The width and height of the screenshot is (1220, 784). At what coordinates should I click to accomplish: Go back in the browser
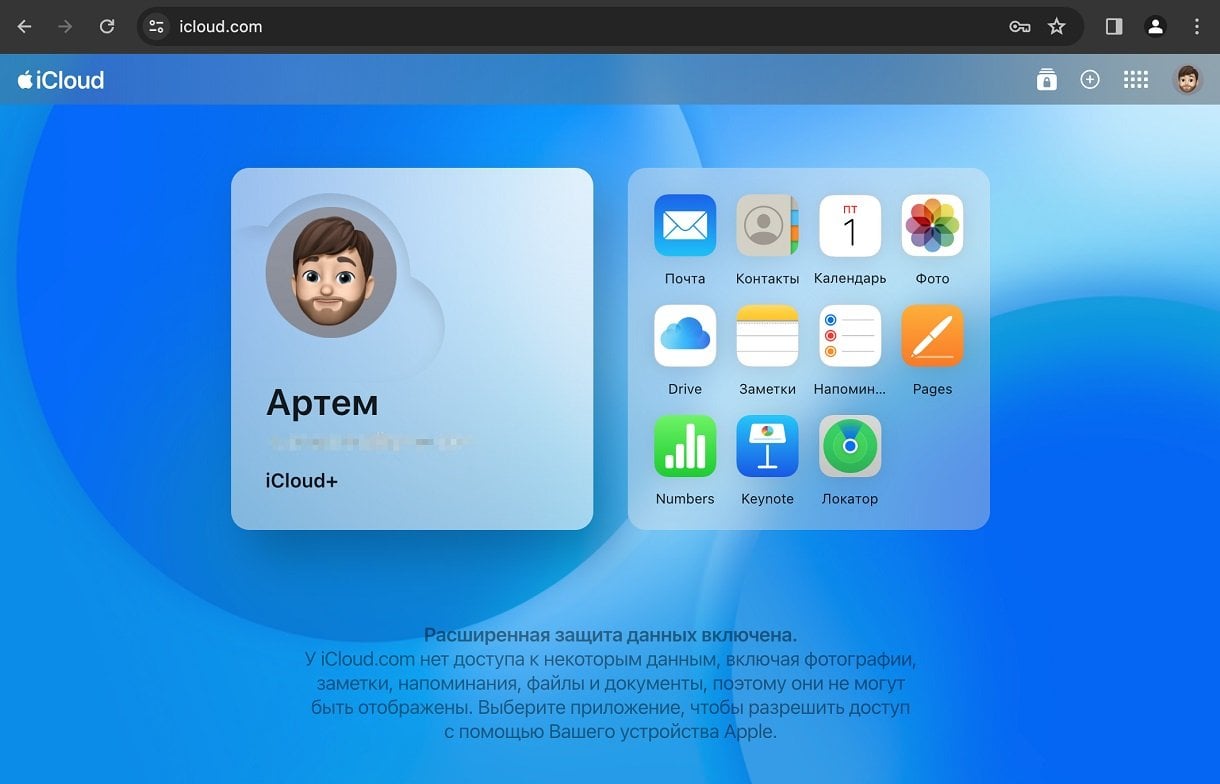point(25,27)
